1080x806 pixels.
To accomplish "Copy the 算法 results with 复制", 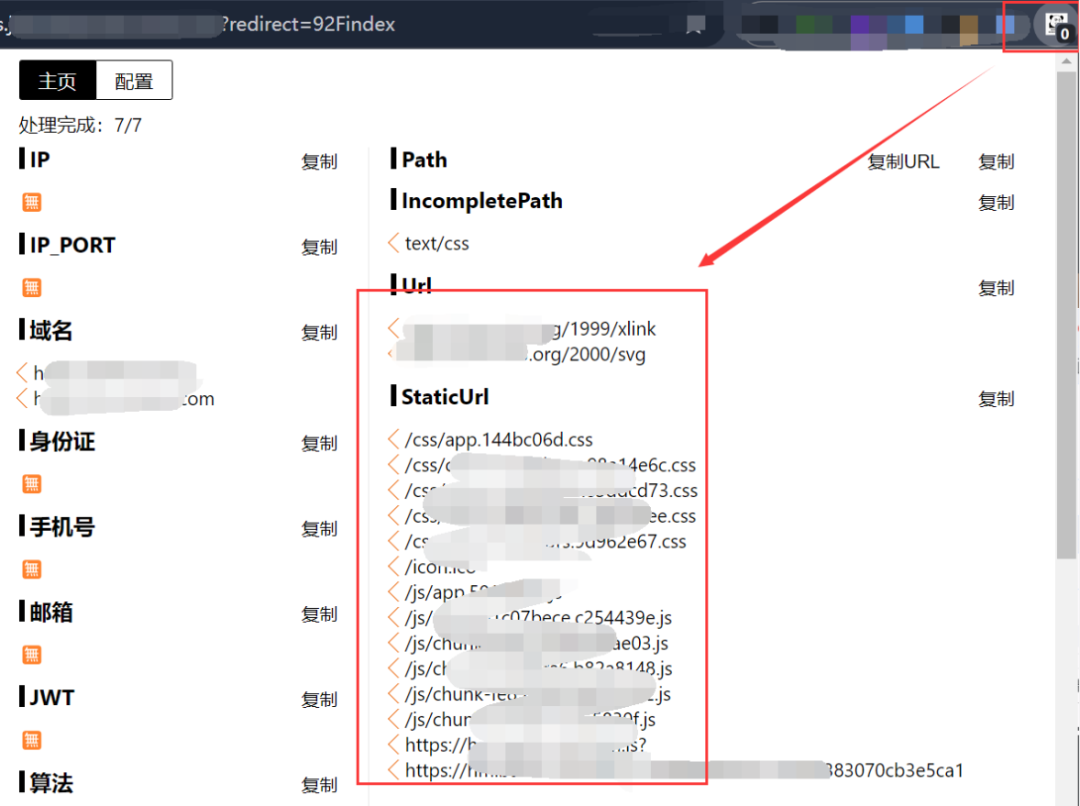I will (320, 785).
